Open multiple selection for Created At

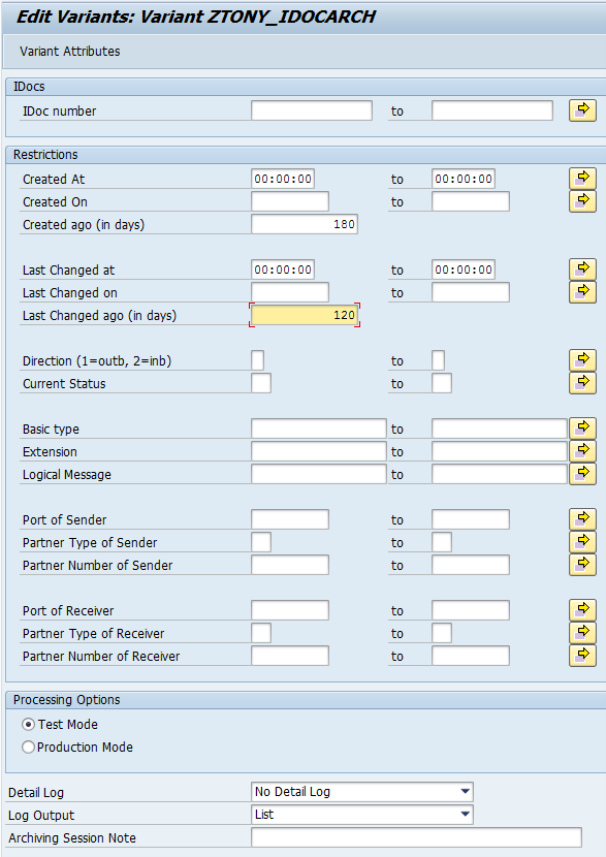(x=582, y=179)
